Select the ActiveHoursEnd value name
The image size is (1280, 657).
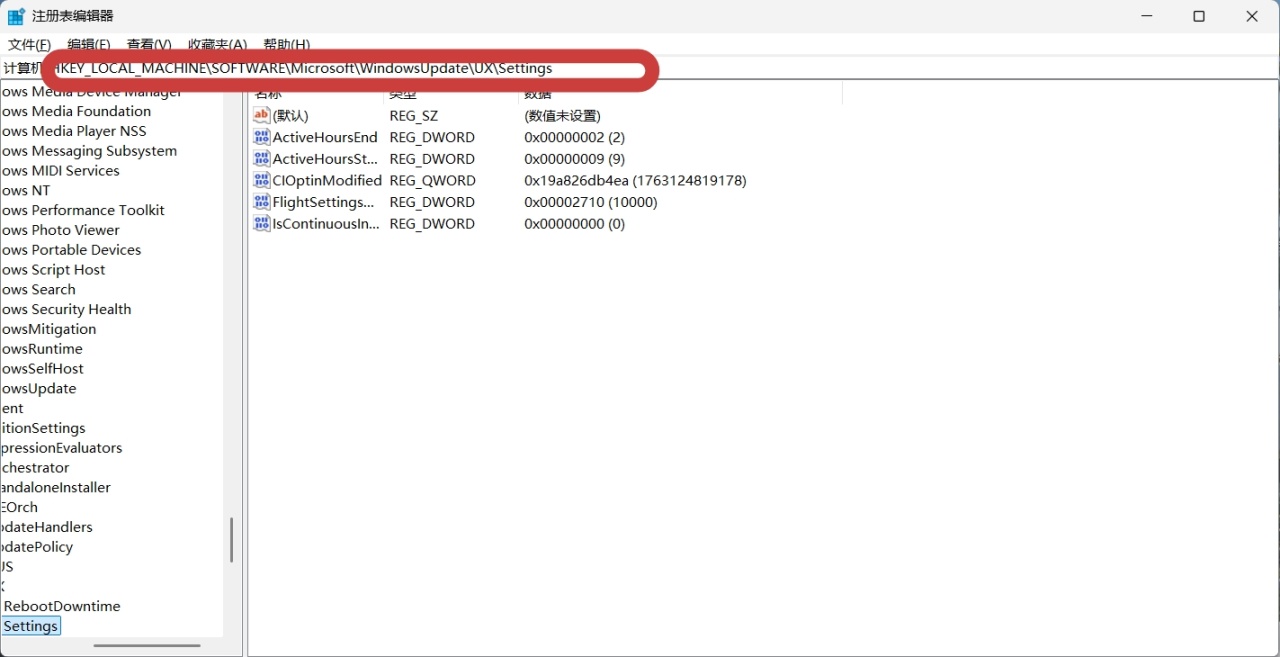click(325, 137)
